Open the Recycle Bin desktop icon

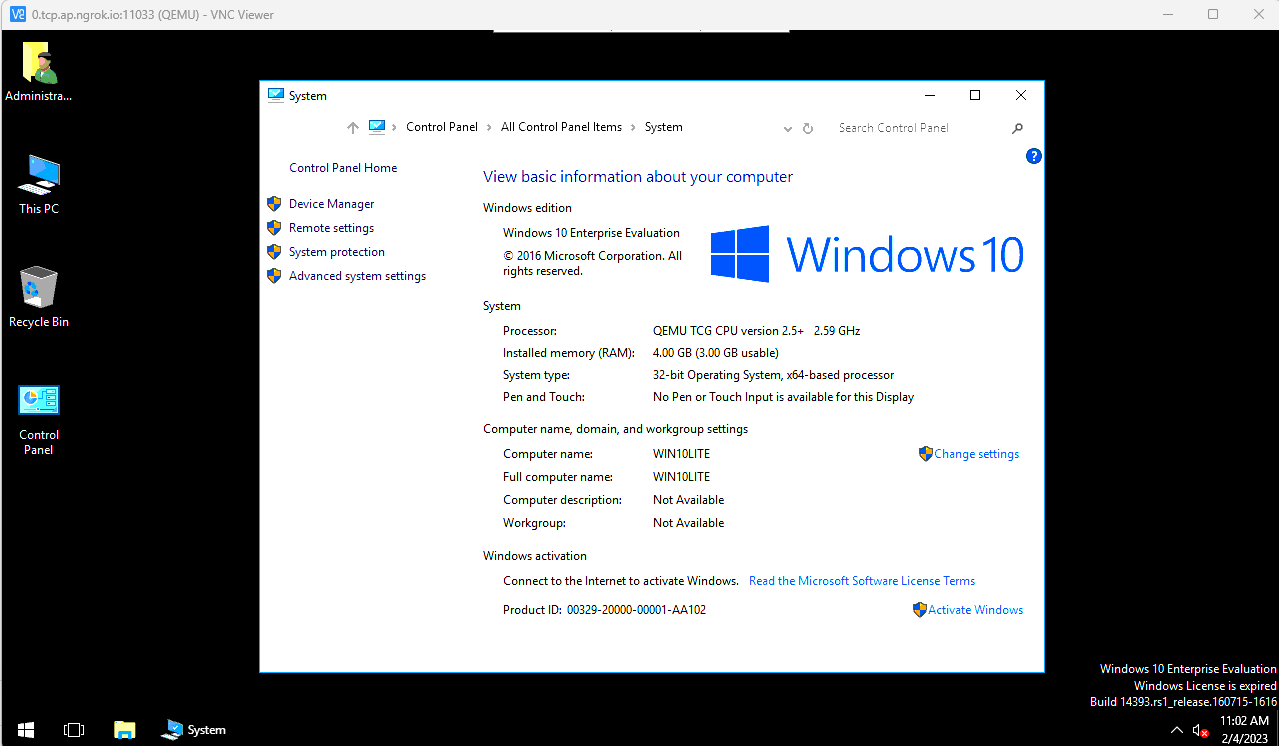pos(39,289)
